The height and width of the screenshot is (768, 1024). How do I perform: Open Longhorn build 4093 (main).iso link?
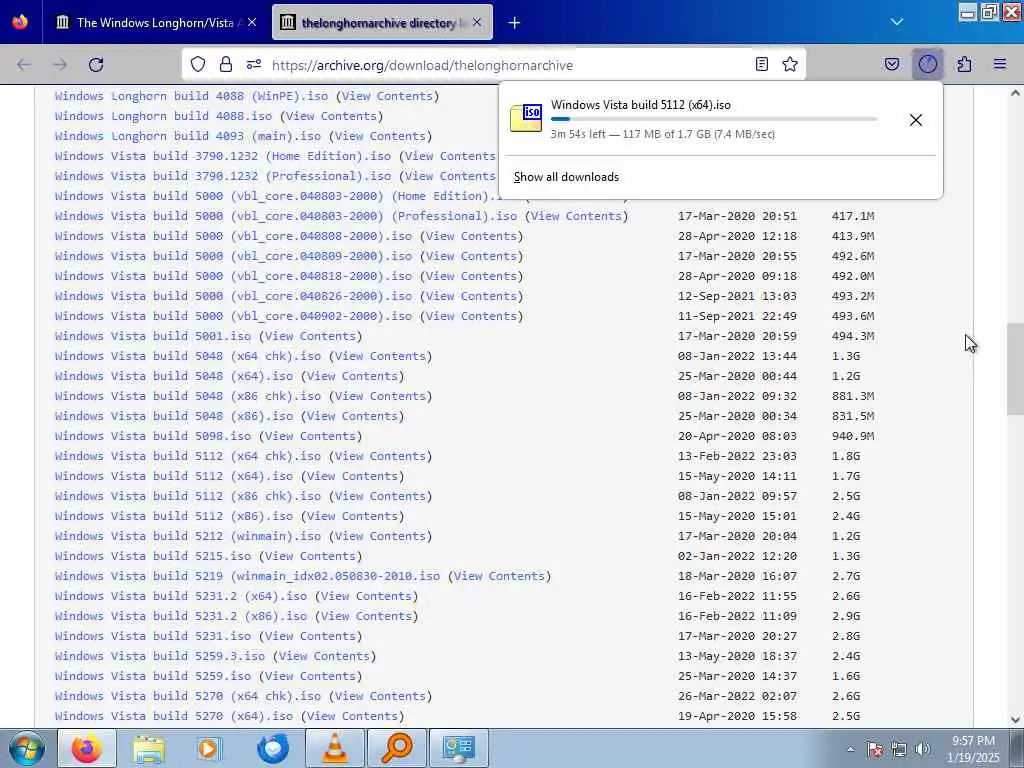point(188,136)
